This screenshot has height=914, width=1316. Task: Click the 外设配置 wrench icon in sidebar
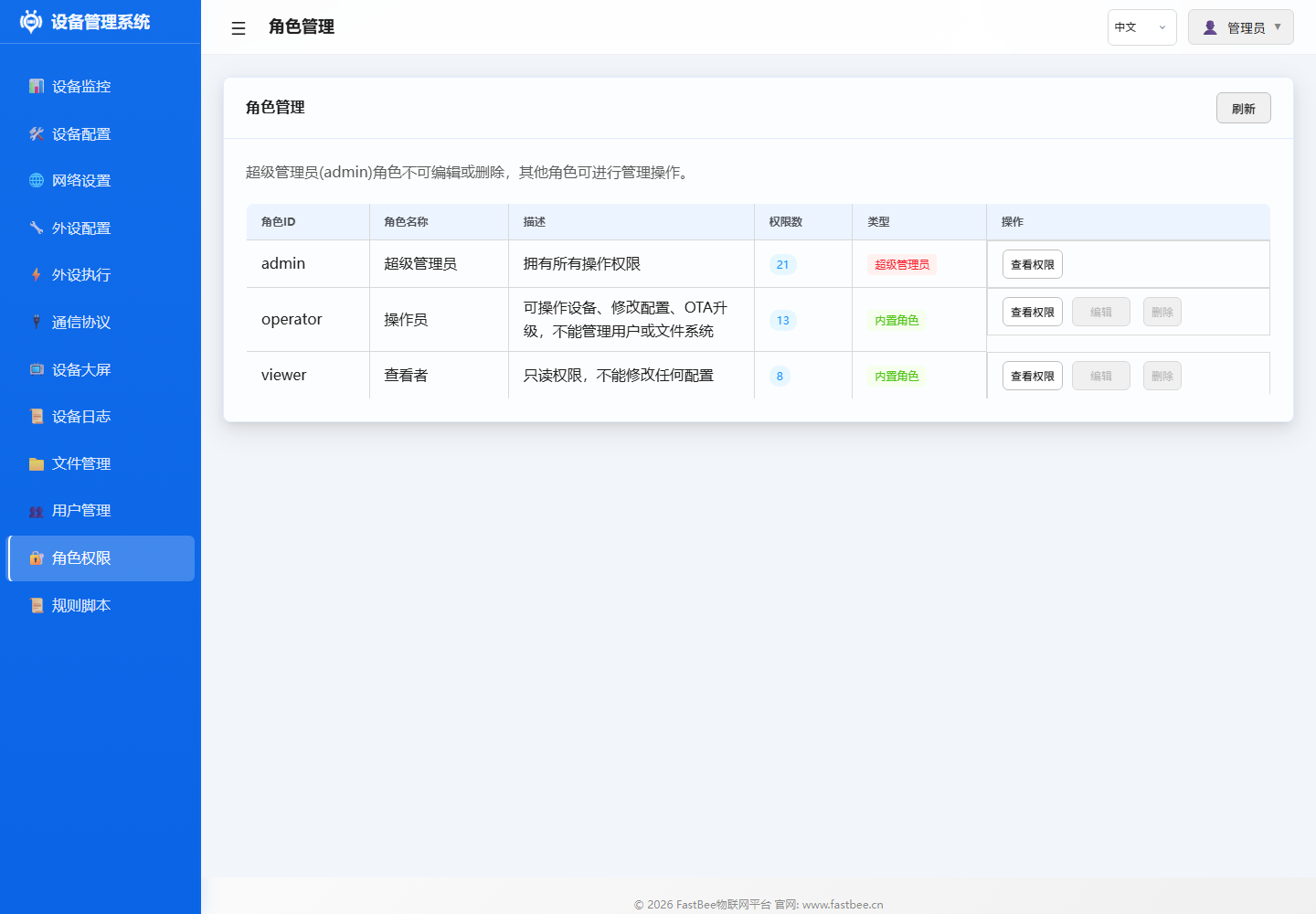(37, 228)
